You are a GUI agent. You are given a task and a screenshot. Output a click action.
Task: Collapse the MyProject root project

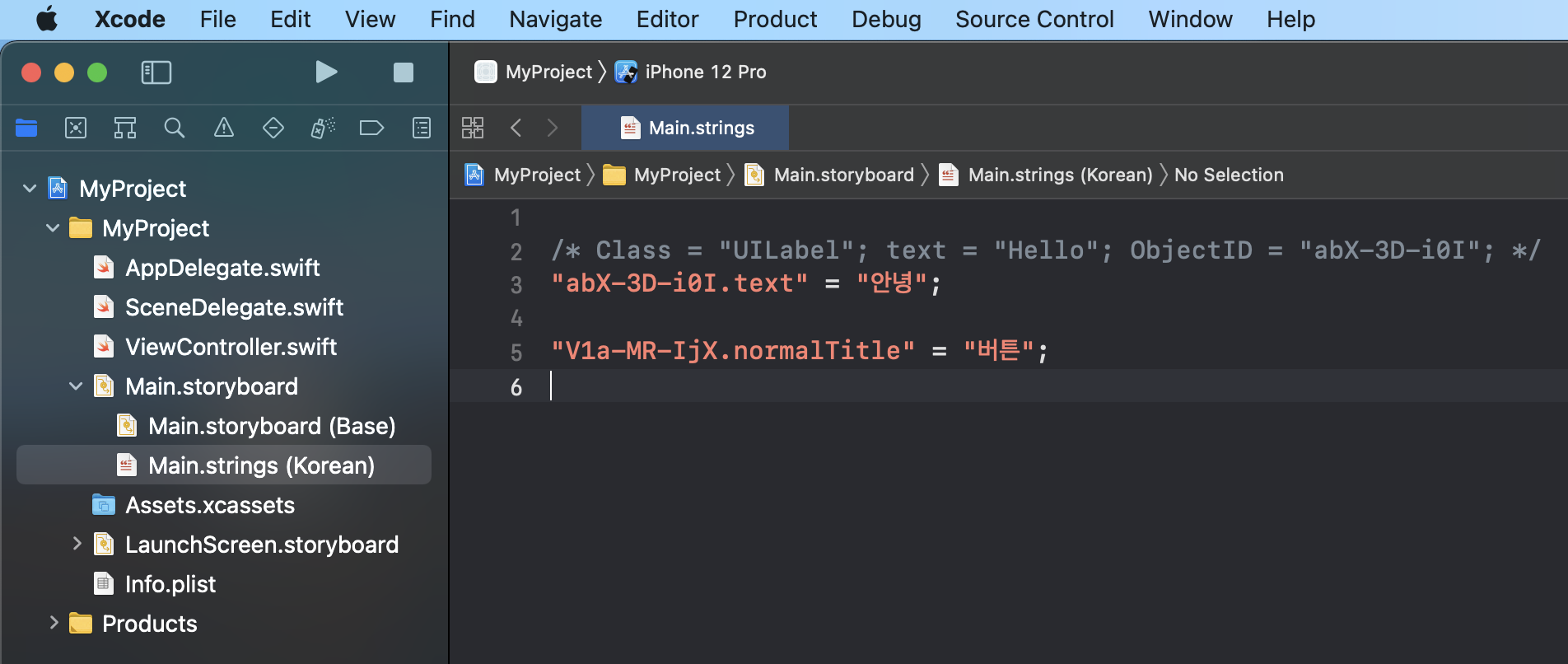30,189
